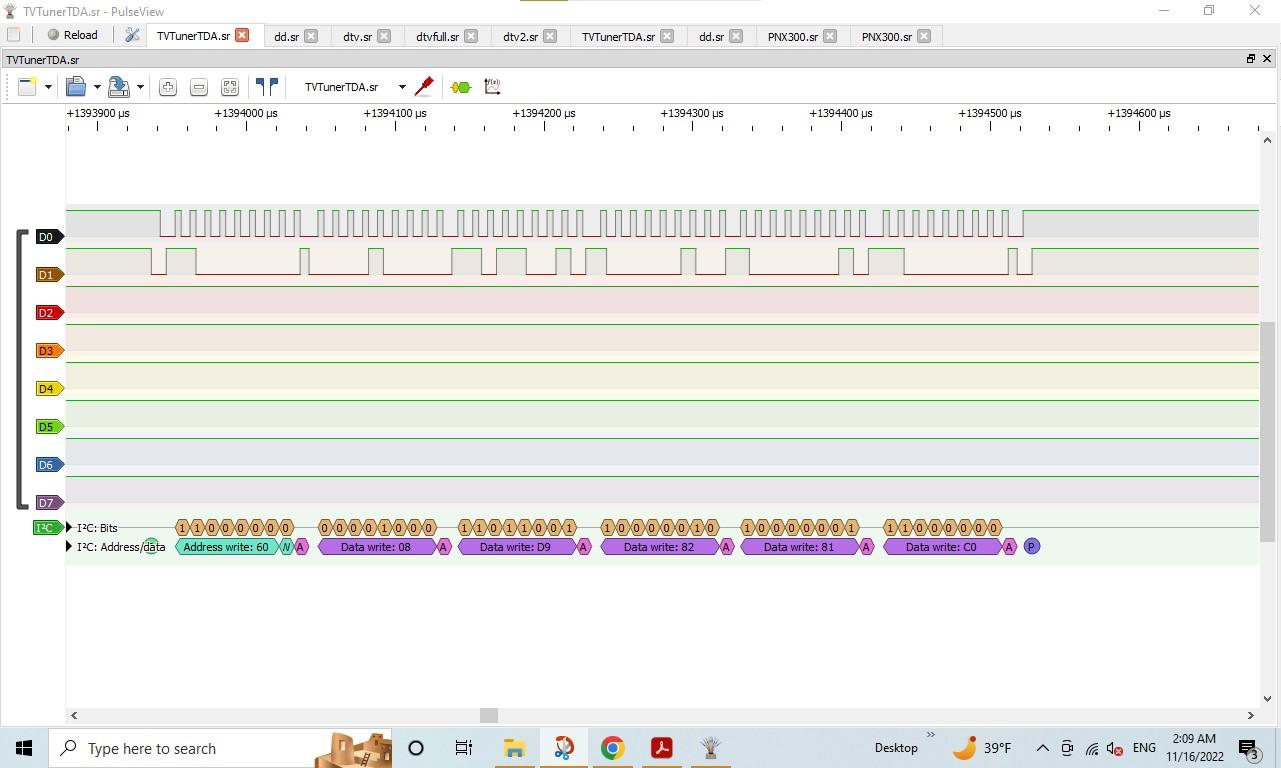Select the D6 channel label

pos(49,465)
